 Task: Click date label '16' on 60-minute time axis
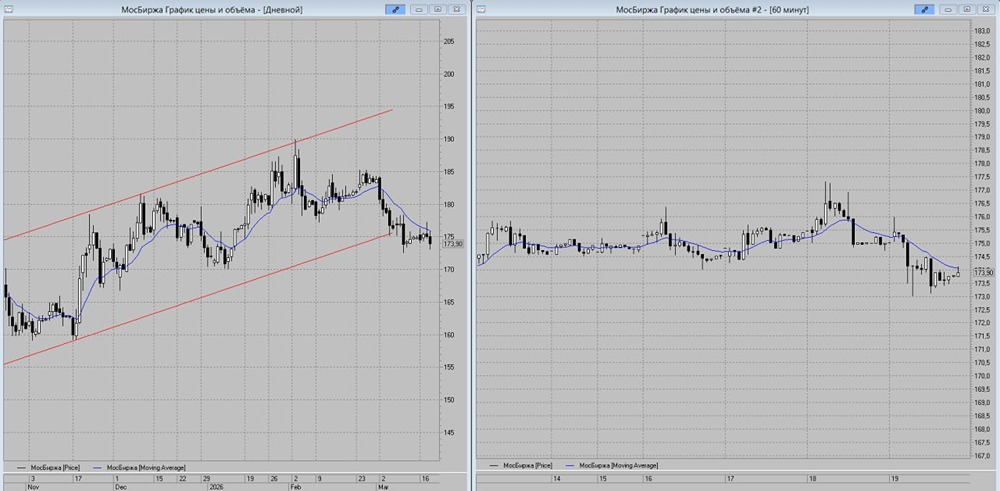[648, 478]
